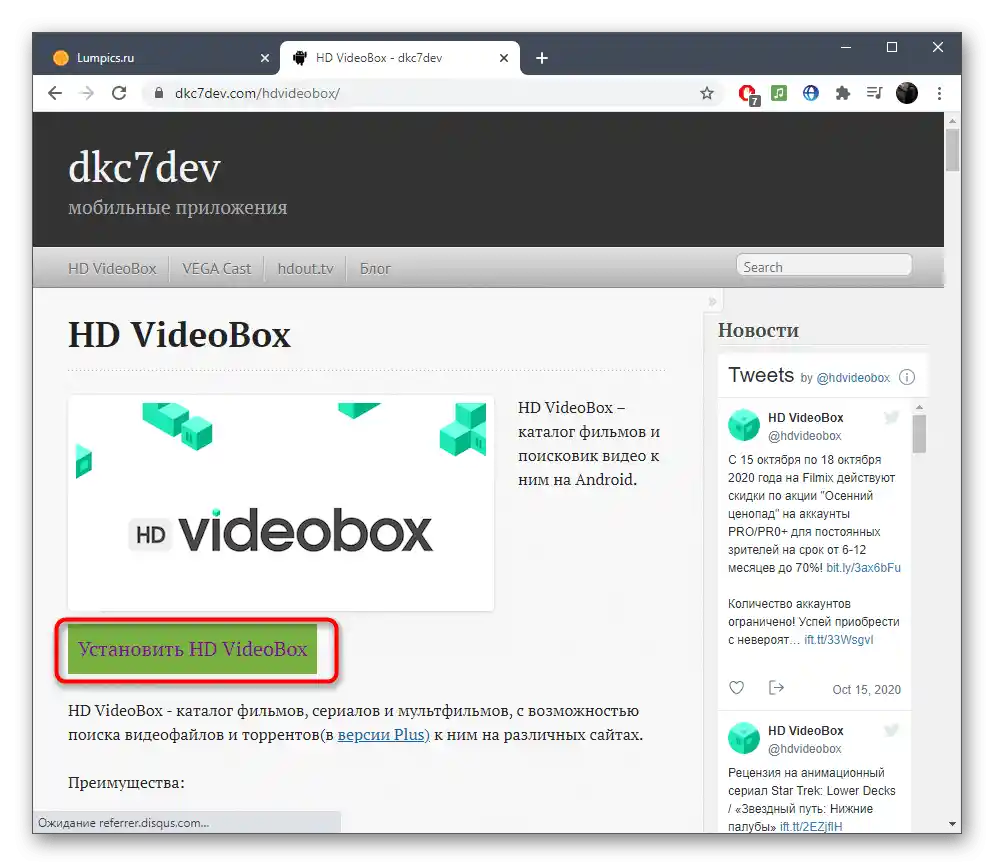Click the Новости sidebar heading
994x866 pixels.
(758, 330)
